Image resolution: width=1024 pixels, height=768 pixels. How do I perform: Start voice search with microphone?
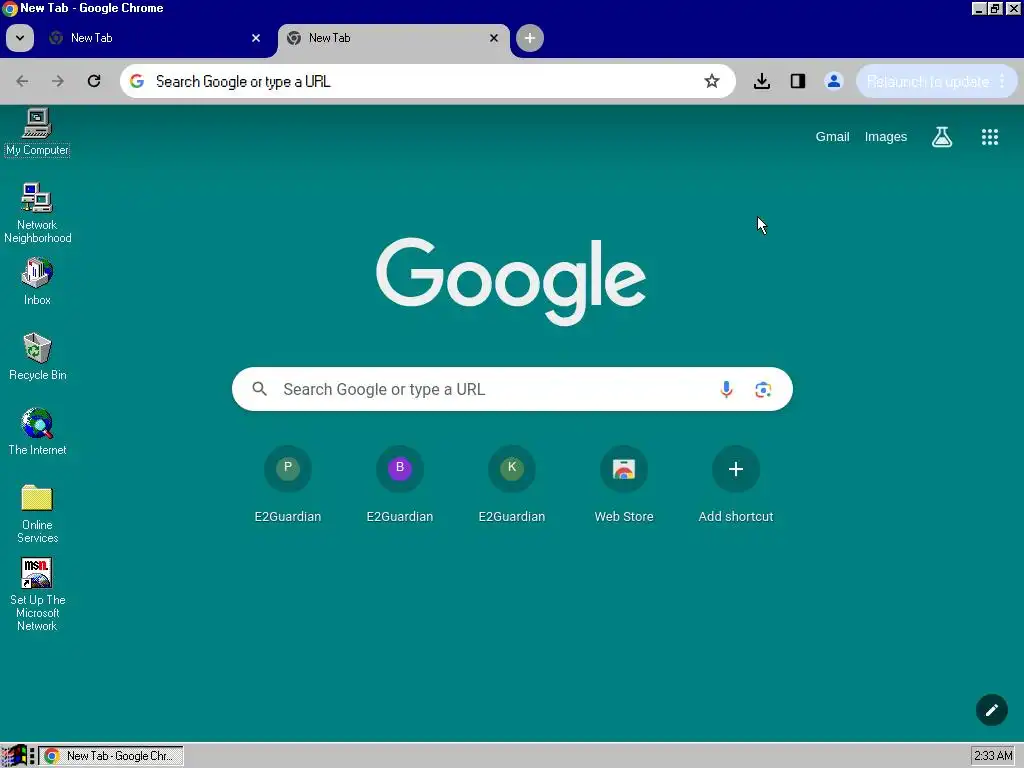coord(726,389)
